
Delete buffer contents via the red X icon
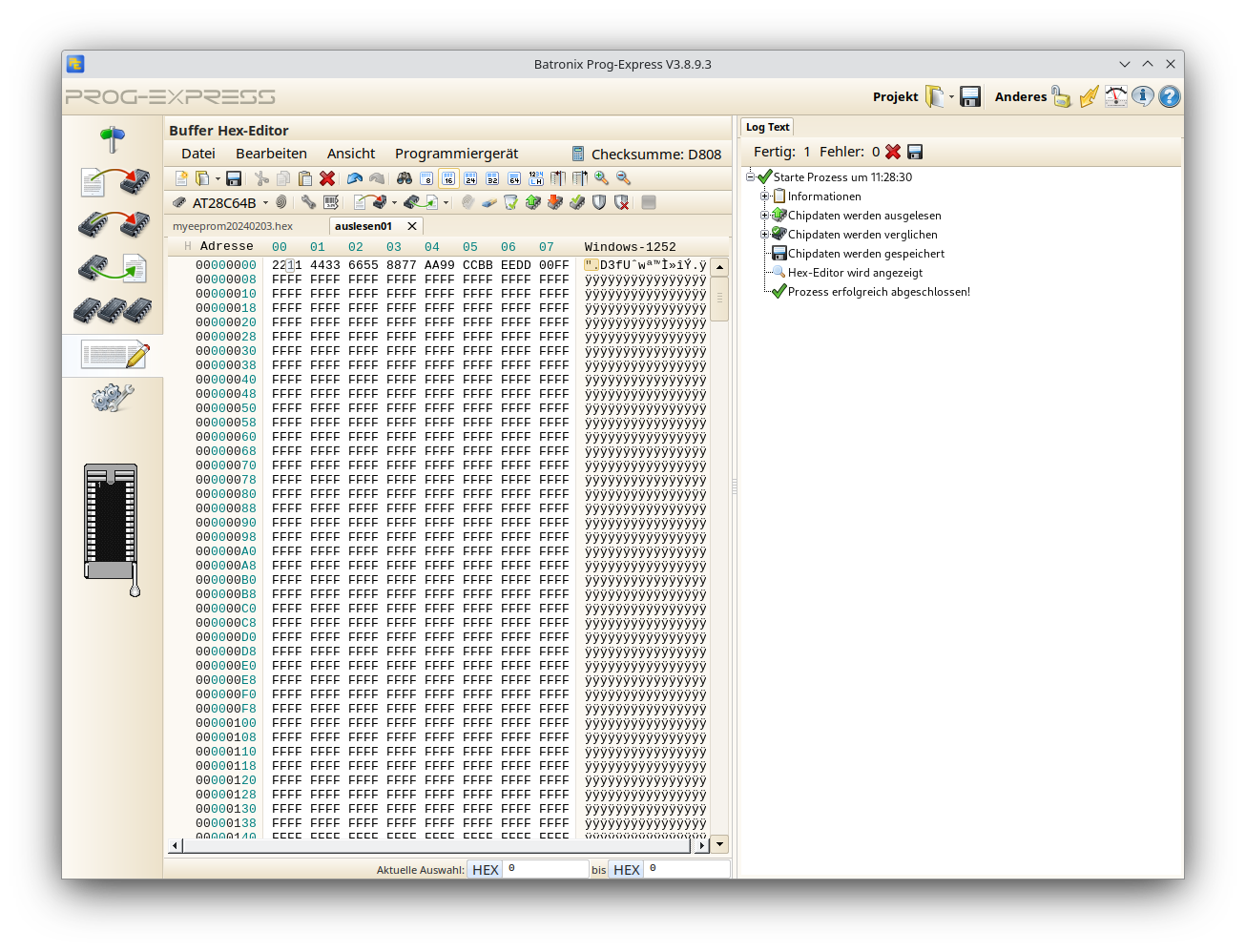tap(328, 178)
